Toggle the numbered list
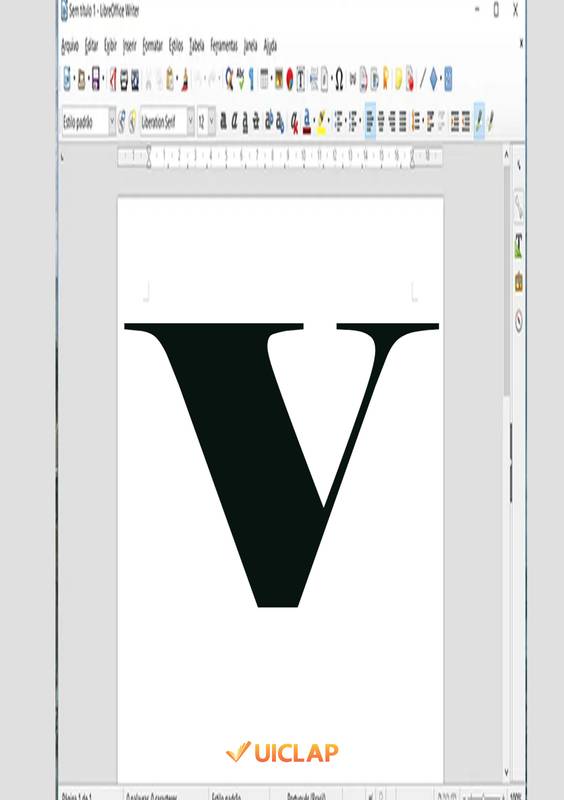The width and height of the screenshot is (564, 800). [353, 122]
